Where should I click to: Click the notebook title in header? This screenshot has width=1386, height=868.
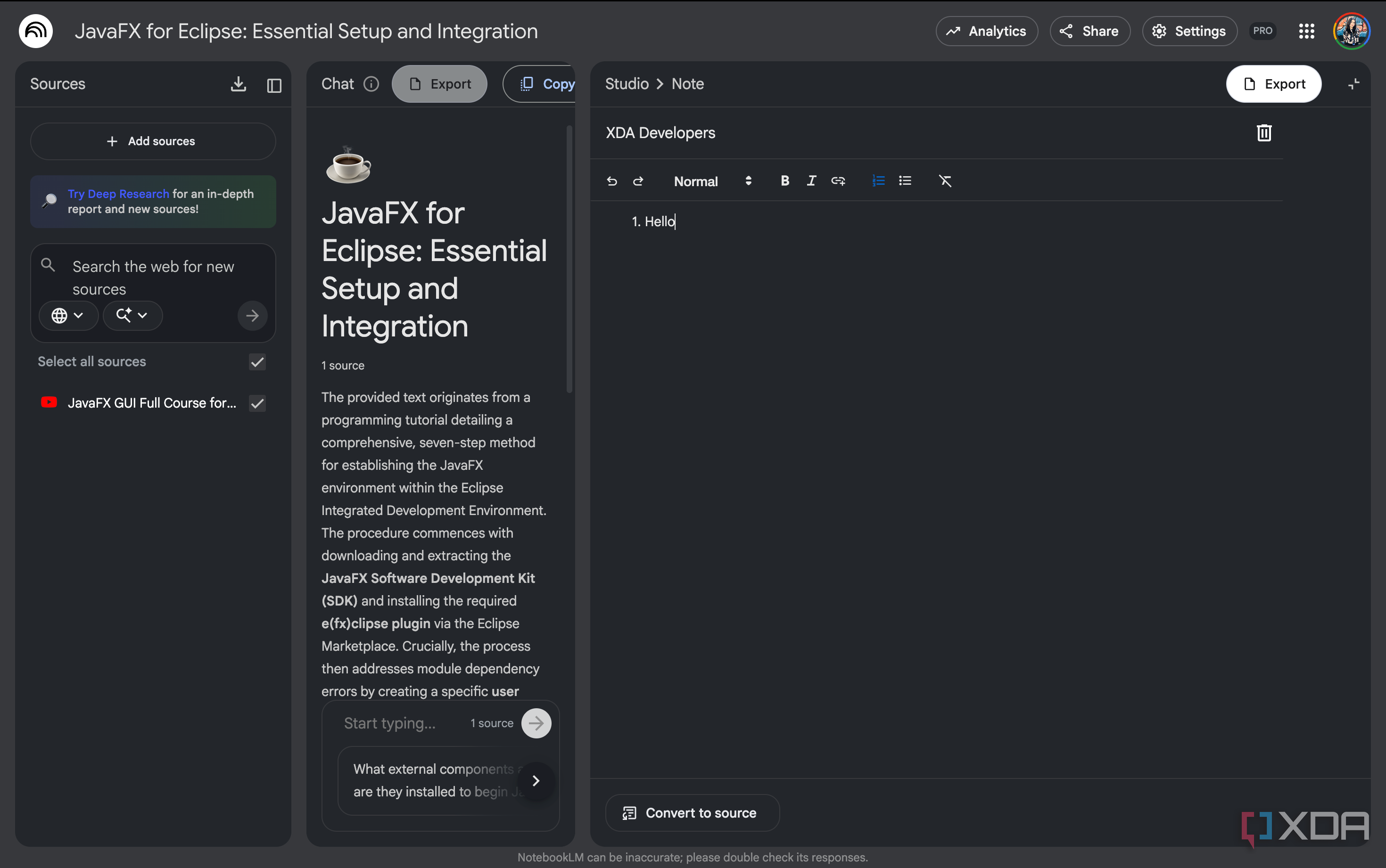tap(306, 31)
